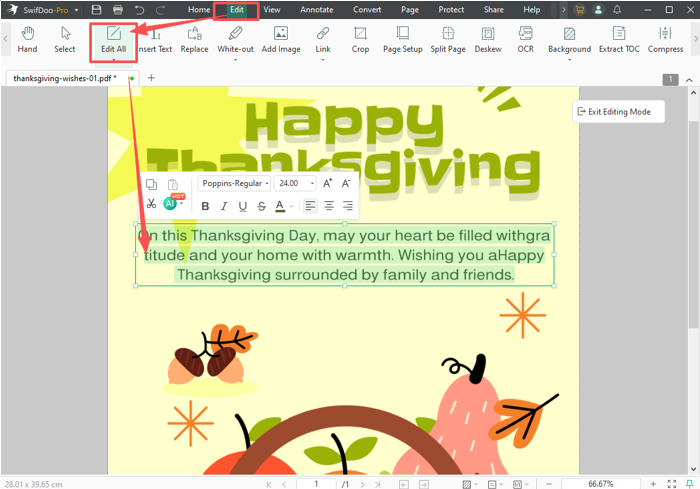Add a new document tab
The image size is (700, 489).
point(151,78)
